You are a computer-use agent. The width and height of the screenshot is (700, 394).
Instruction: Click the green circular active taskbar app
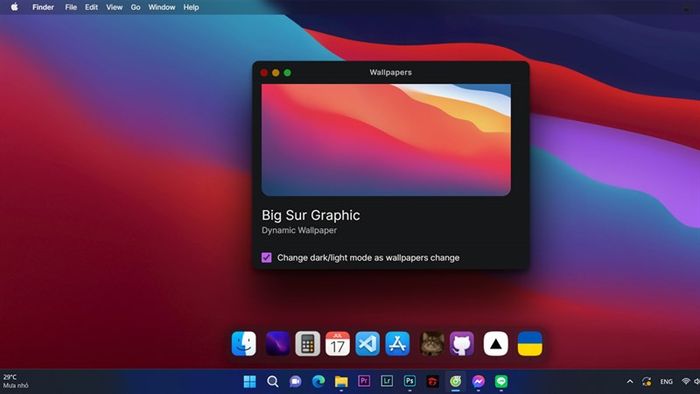click(x=455, y=382)
